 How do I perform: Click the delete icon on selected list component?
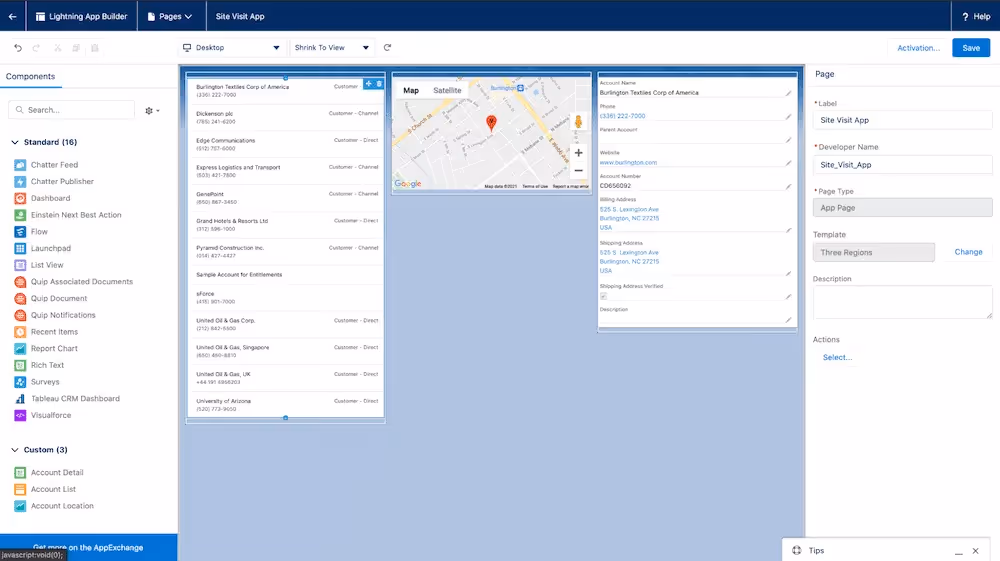(x=379, y=84)
